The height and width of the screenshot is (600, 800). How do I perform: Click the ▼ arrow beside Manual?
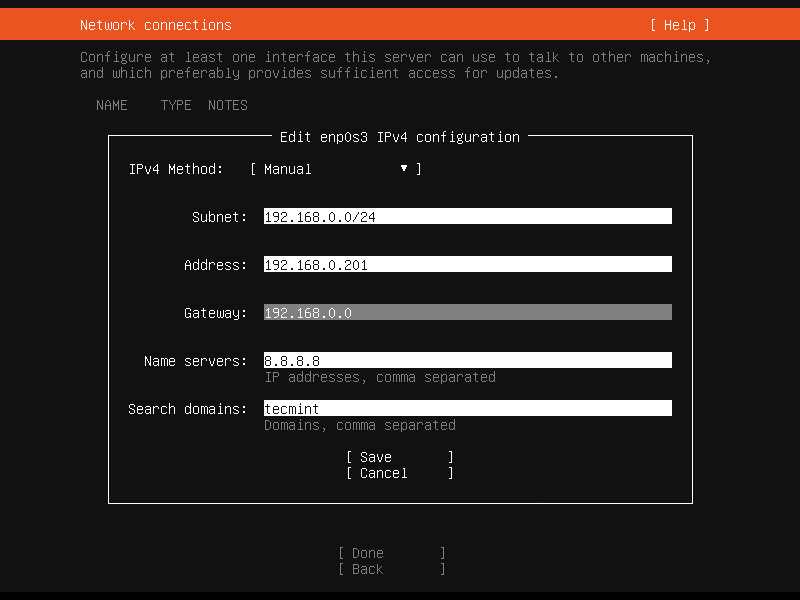(x=404, y=169)
